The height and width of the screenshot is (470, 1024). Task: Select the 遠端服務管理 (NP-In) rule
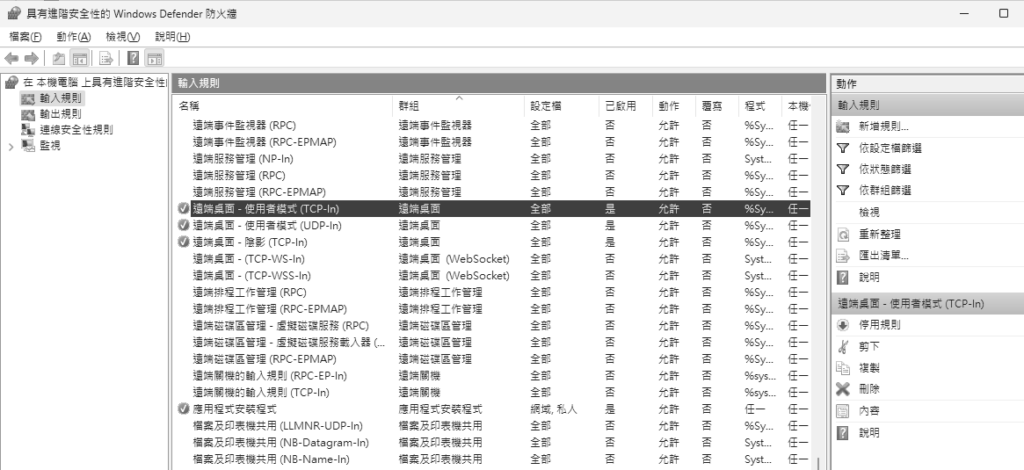[493, 159]
